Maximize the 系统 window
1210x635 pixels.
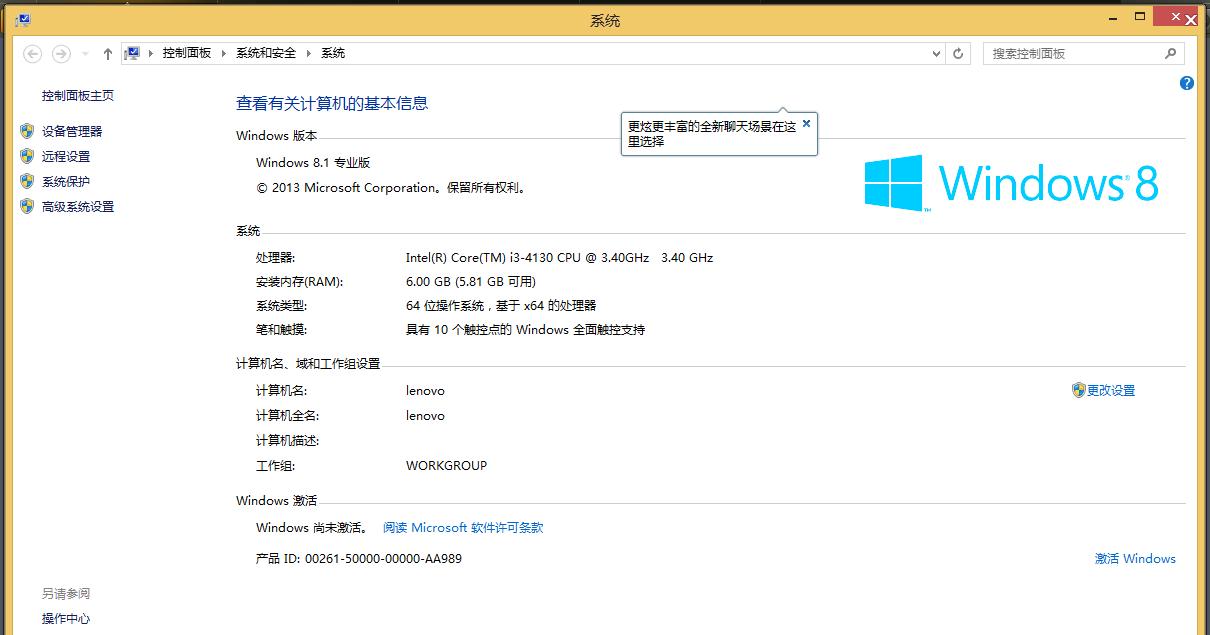click(1141, 17)
